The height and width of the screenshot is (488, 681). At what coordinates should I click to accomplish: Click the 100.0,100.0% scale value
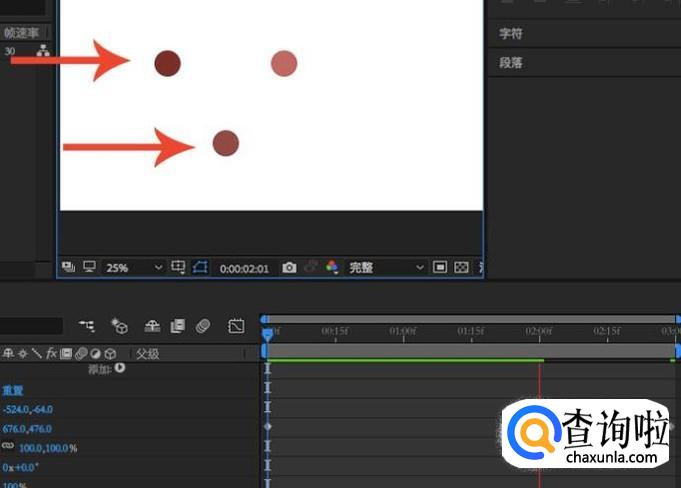(48, 448)
